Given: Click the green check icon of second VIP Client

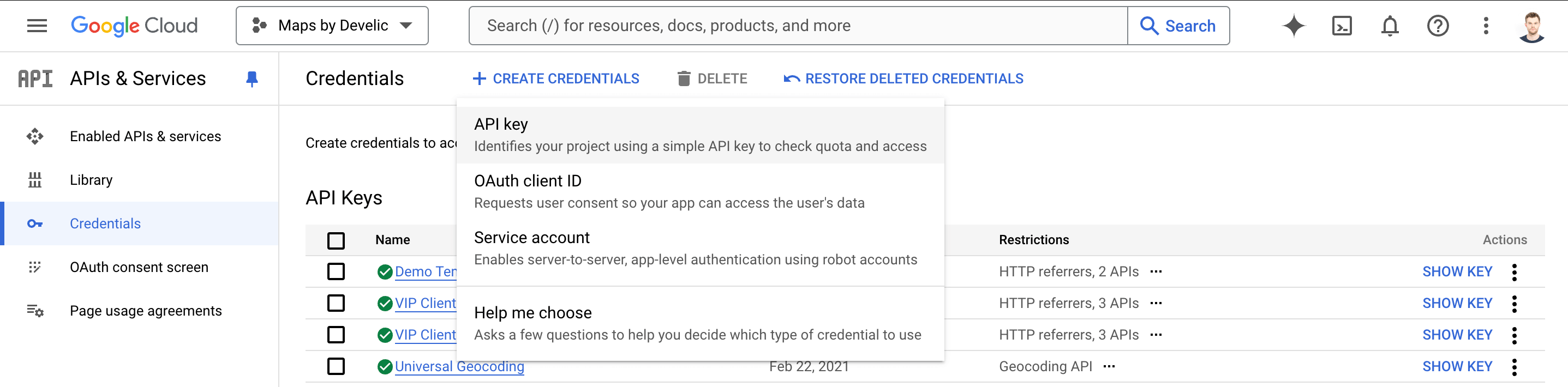Looking at the screenshot, I should coord(385,335).
